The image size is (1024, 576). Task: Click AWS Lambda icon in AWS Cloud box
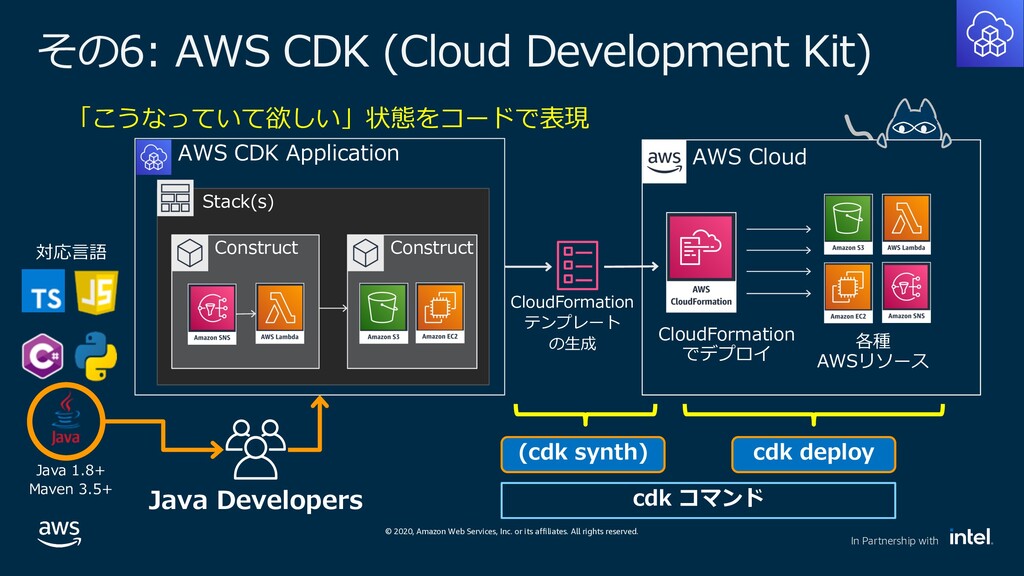click(x=906, y=224)
